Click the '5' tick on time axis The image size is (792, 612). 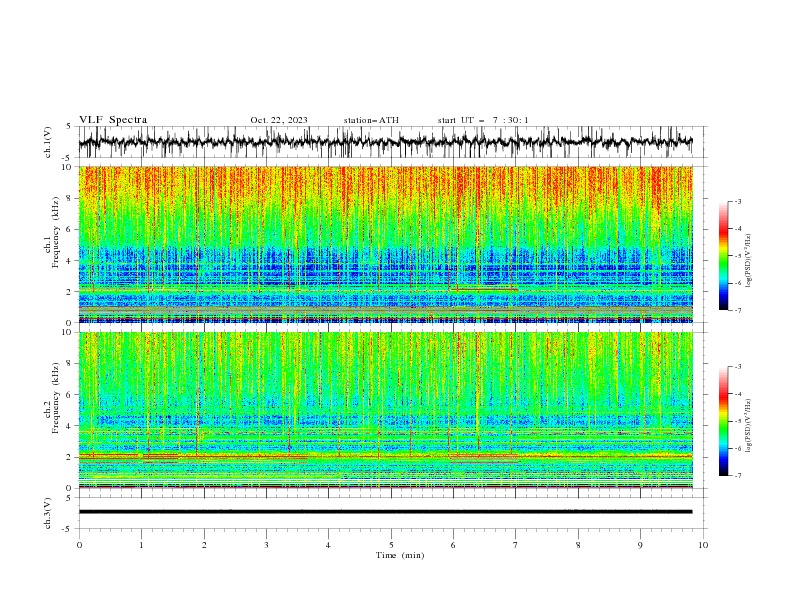(391, 545)
